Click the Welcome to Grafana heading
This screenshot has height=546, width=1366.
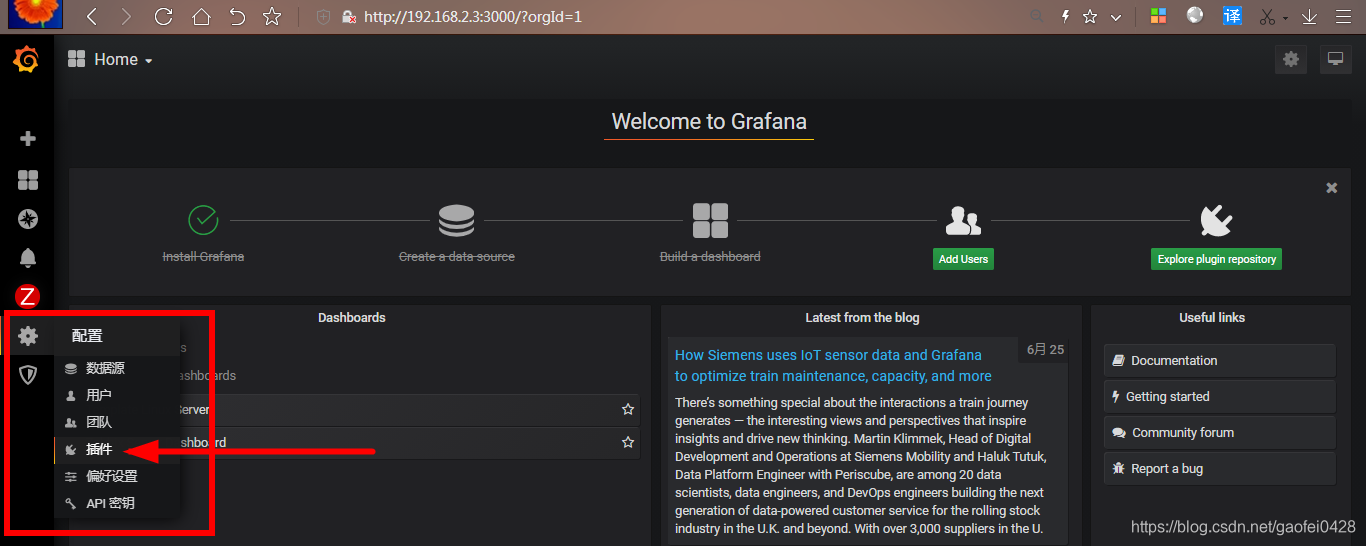pos(709,122)
